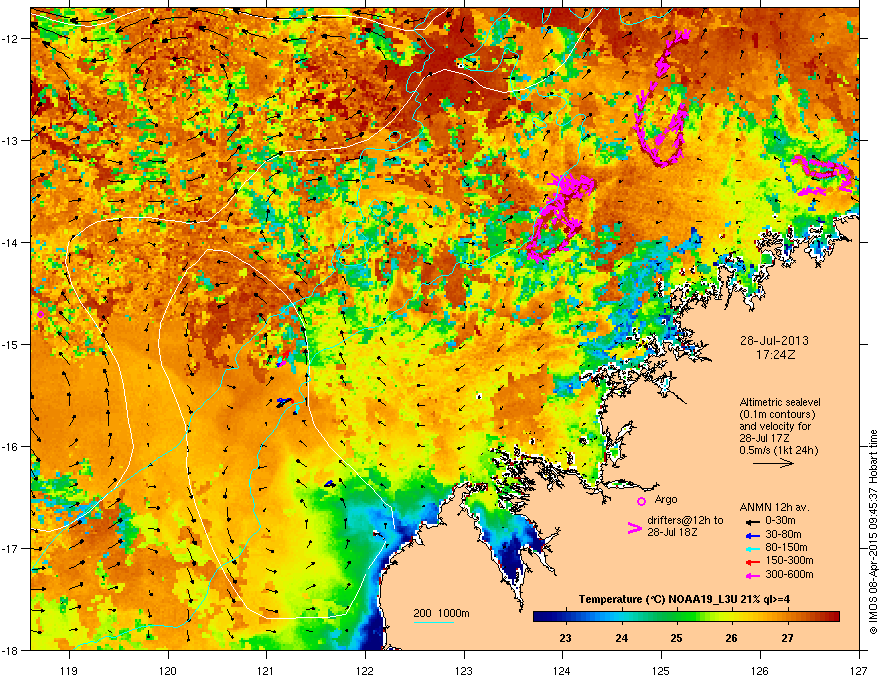The height and width of the screenshot is (680, 880).
Task: Click the '126' longitude axis label
Action: click(x=760, y=670)
